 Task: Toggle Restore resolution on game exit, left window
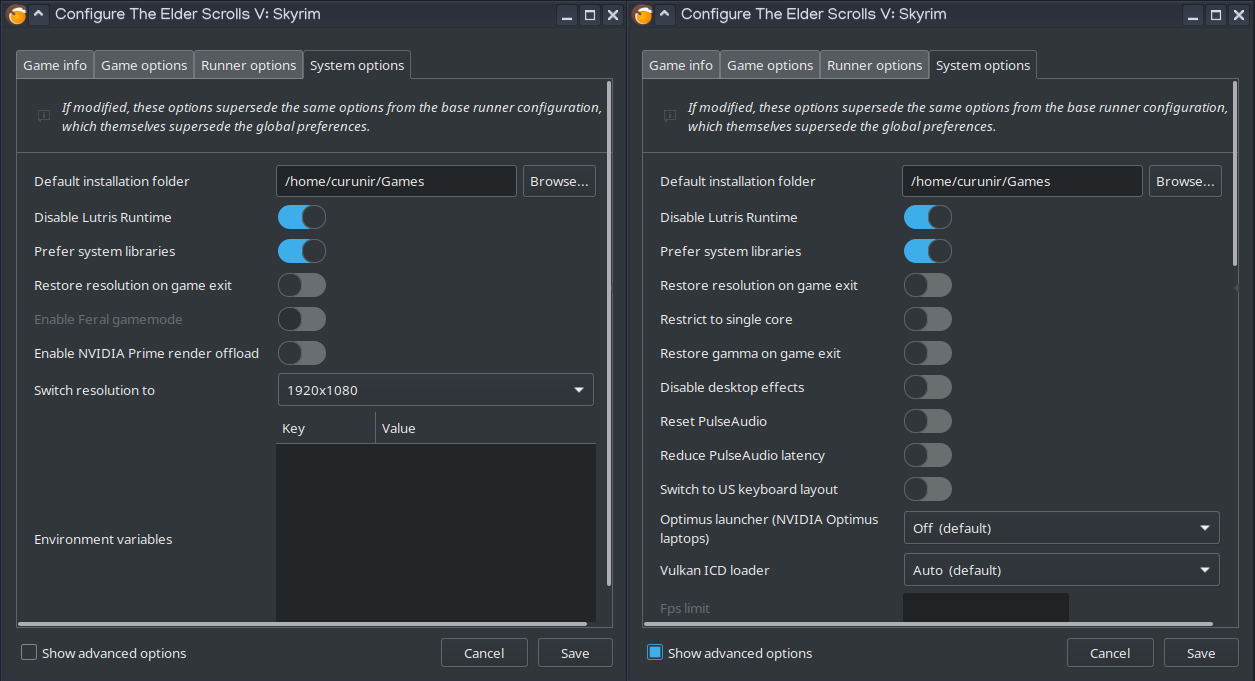(x=302, y=285)
